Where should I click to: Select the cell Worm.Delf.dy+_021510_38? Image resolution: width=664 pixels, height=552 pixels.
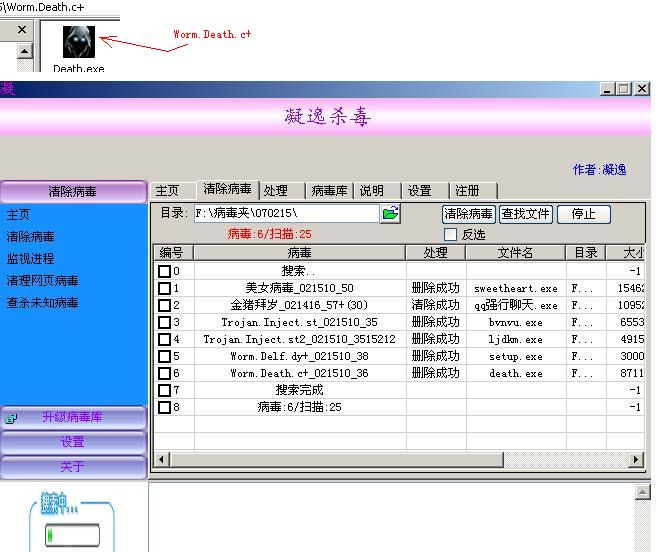point(299,356)
